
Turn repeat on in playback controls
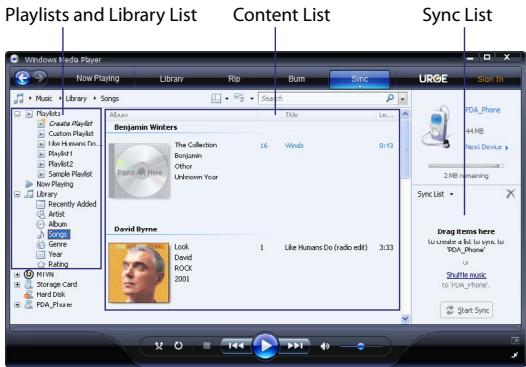(178, 346)
